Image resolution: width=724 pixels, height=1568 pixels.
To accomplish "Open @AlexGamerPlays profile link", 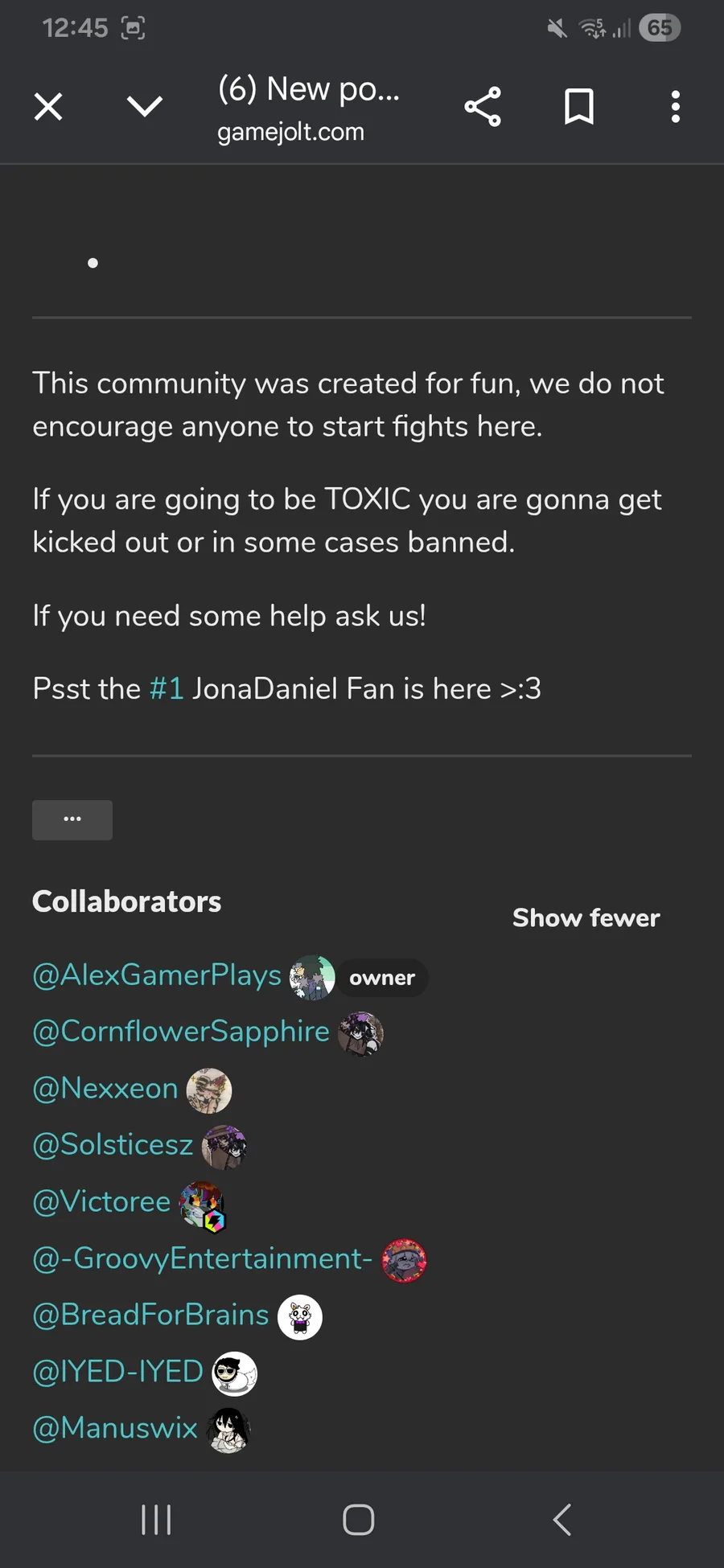I will tap(157, 975).
